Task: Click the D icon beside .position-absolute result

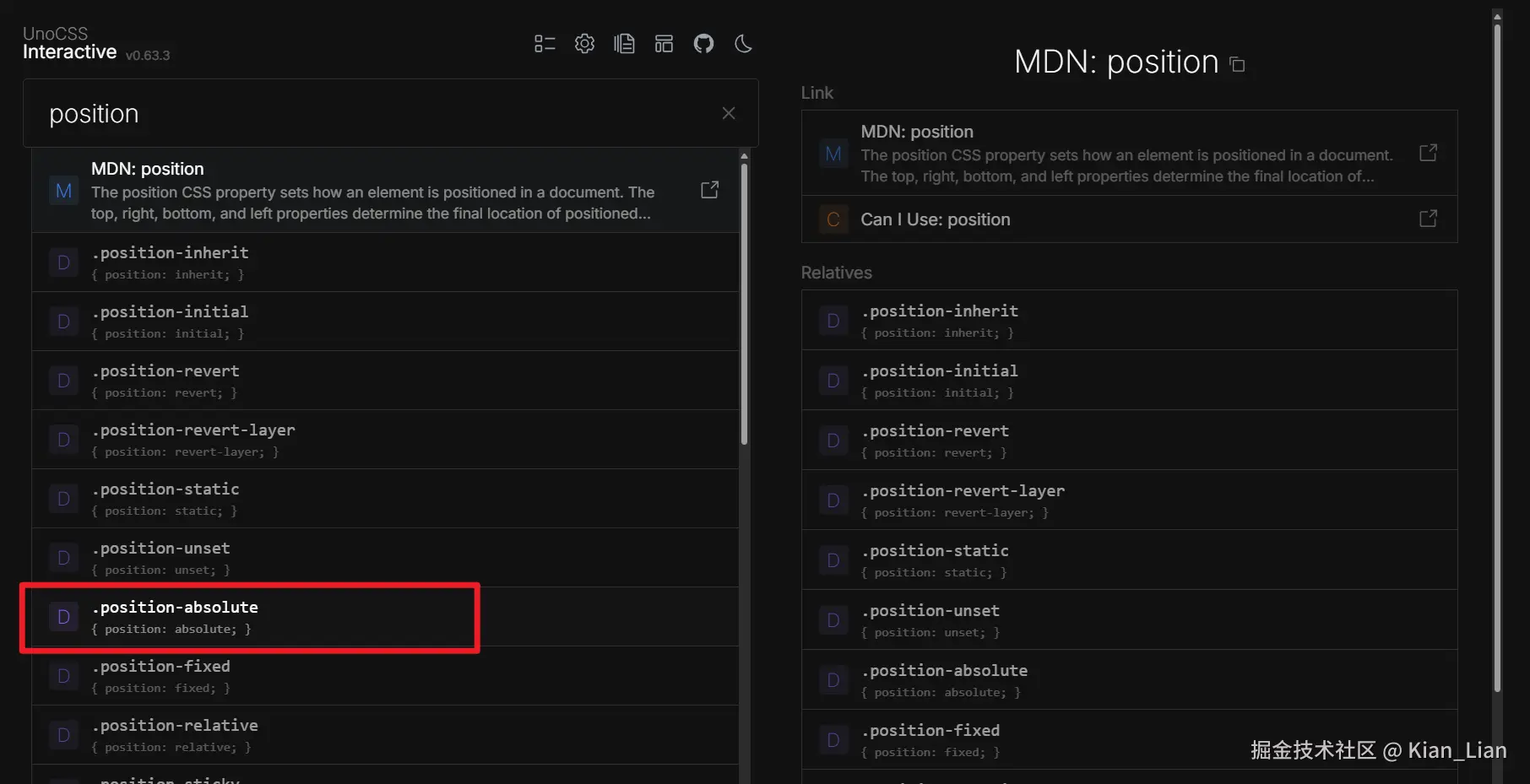Action: (63, 617)
